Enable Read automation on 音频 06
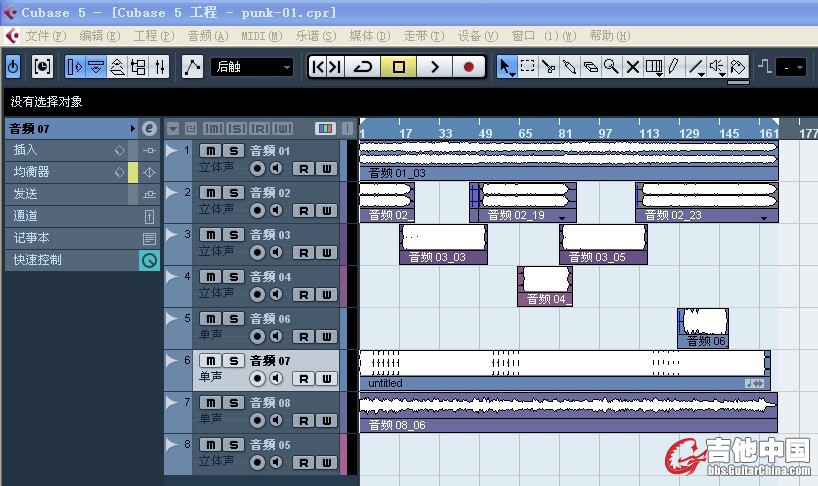The width and height of the screenshot is (818, 486). [304, 337]
